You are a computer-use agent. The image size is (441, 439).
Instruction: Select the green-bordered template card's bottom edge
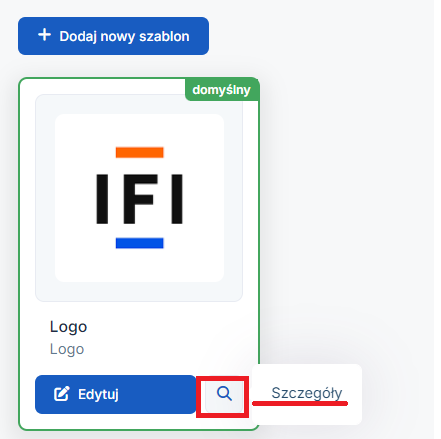click(x=139, y=430)
